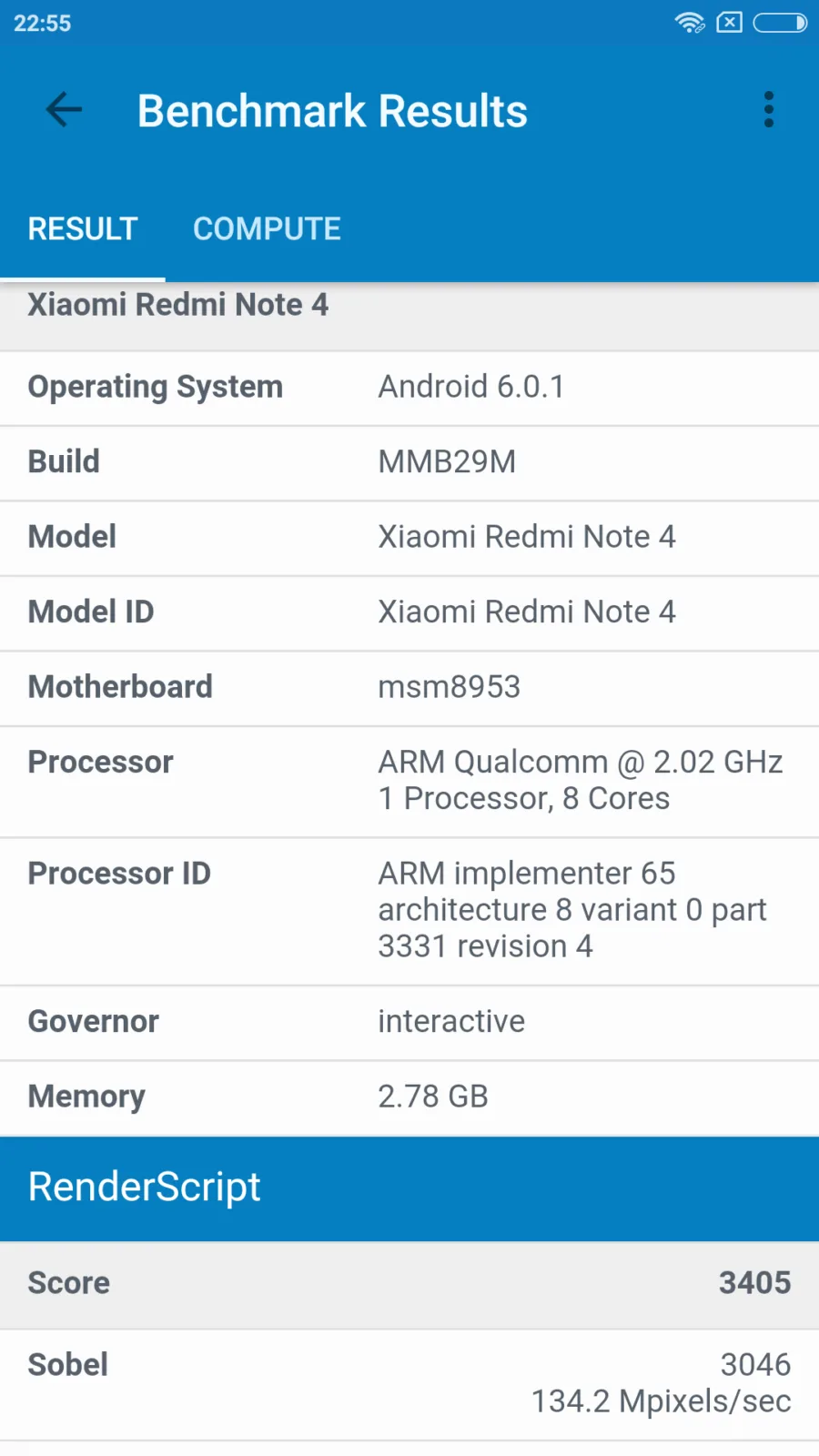Switch to the COMPUTE tab

pos(267,228)
